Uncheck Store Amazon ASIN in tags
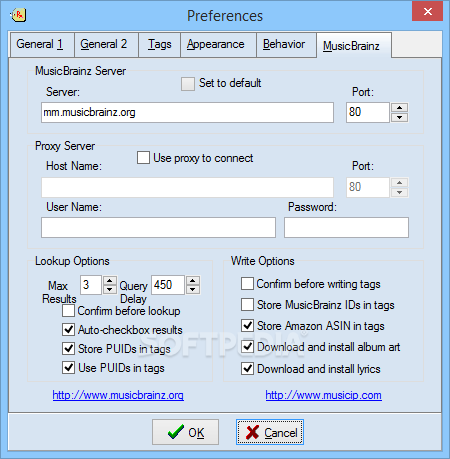Screen dimensions: 450x459 coord(247,325)
